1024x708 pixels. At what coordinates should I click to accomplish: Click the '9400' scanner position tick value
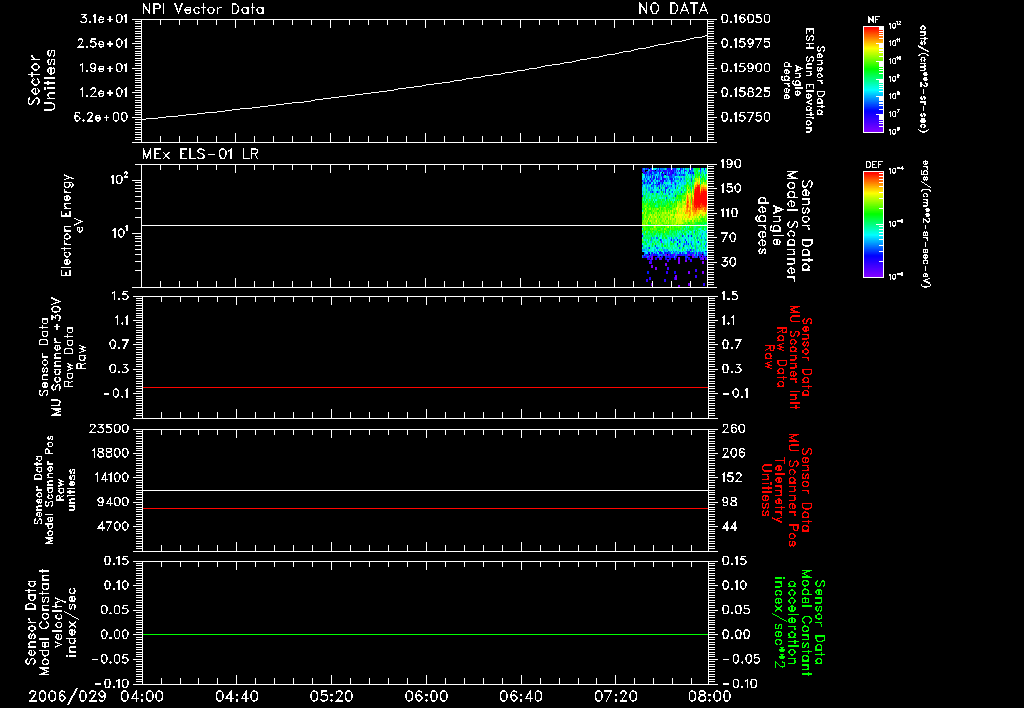(x=112, y=502)
